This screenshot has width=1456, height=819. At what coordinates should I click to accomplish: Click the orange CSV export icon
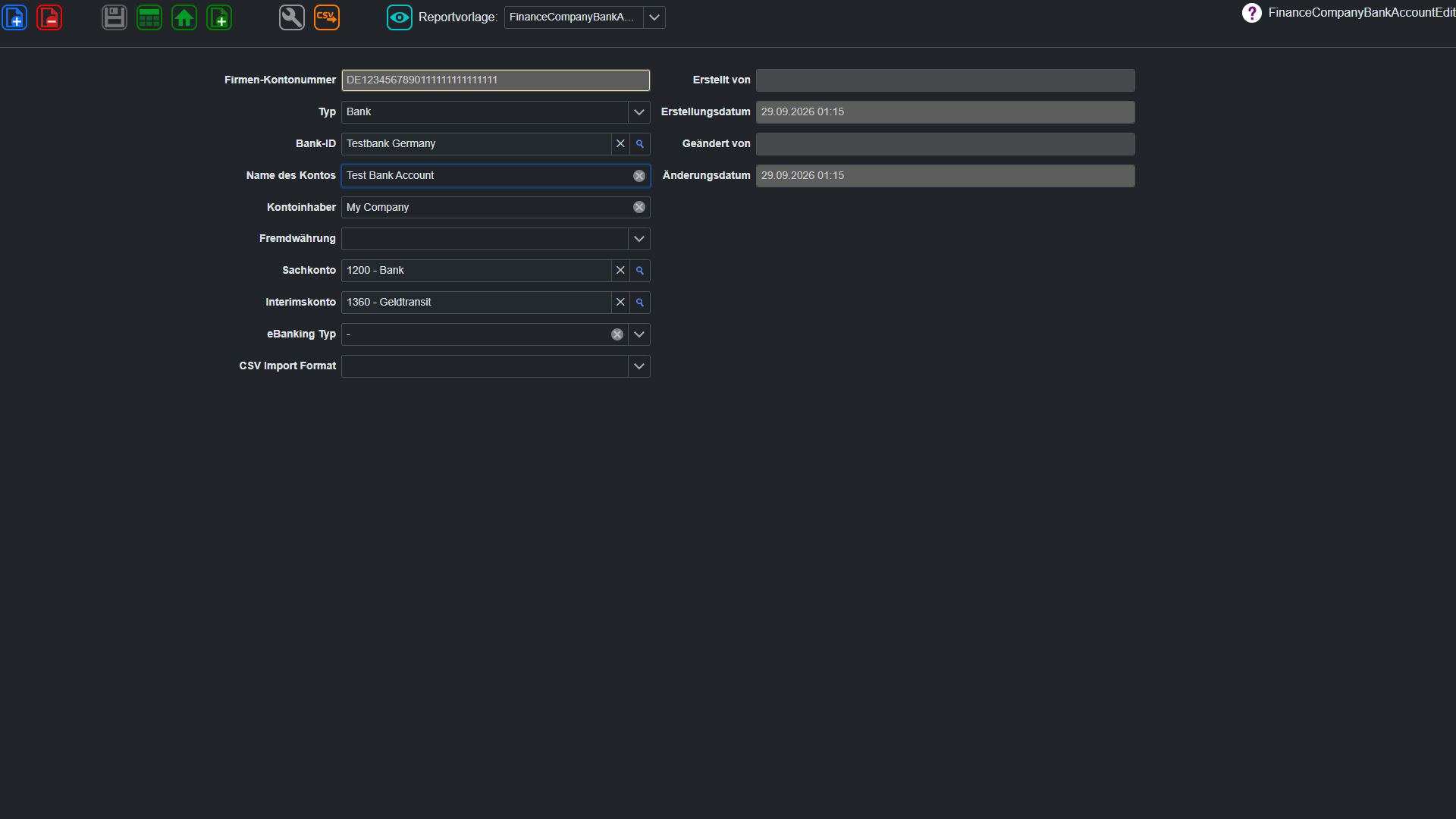[327, 17]
